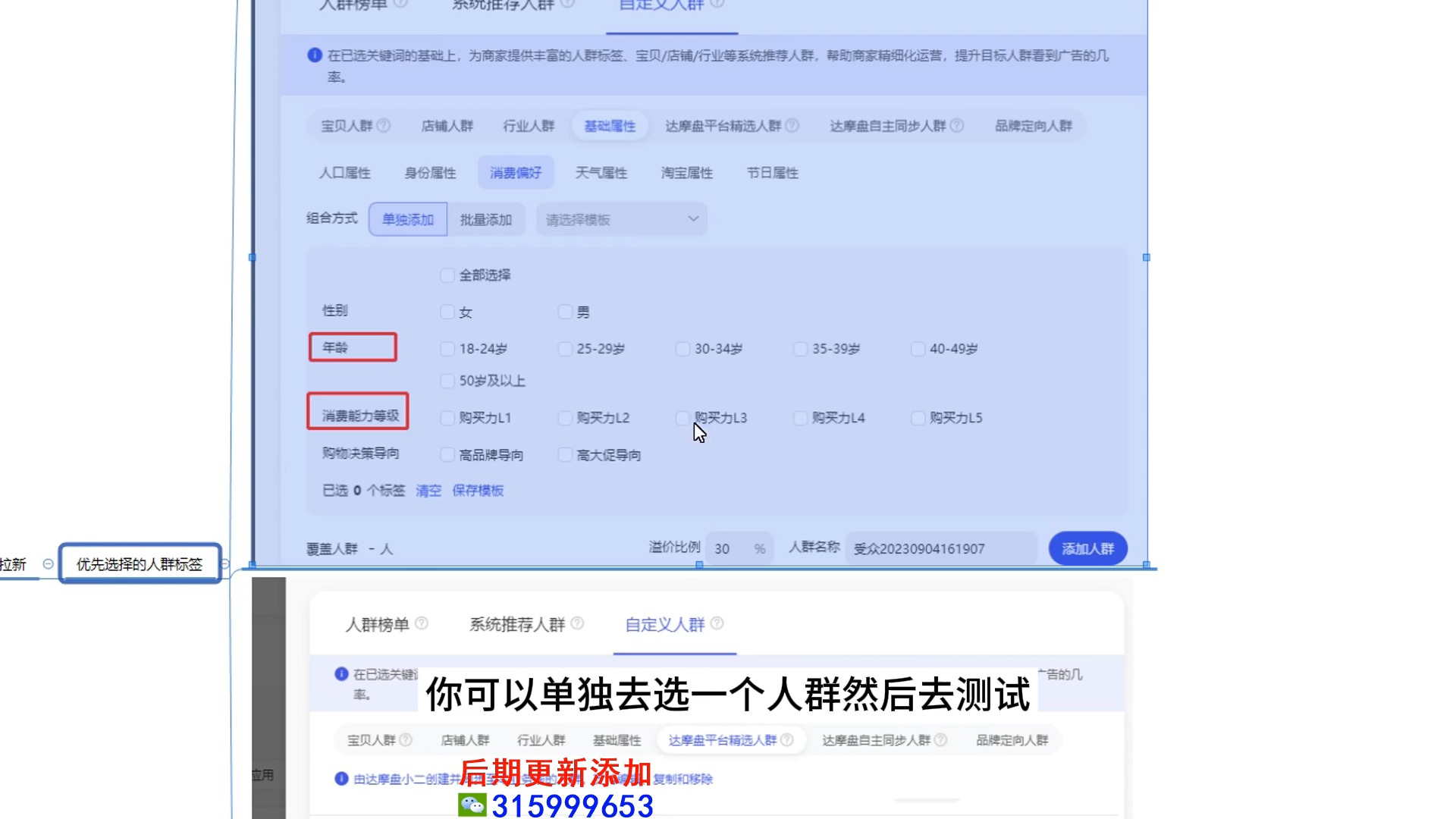Switch to 达摩盘自主同步人群 in the lower panel
Screen dimensions: 1456x819
[876, 740]
